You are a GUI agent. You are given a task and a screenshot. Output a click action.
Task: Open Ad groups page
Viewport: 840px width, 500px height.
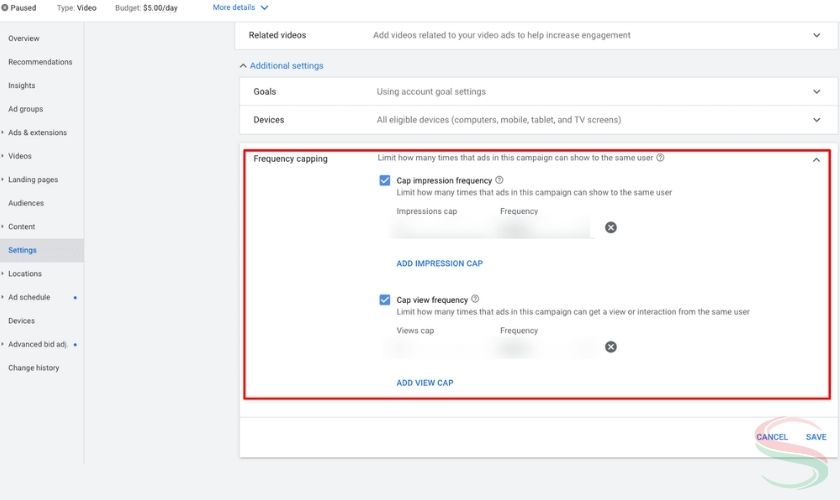(x=25, y=109)
